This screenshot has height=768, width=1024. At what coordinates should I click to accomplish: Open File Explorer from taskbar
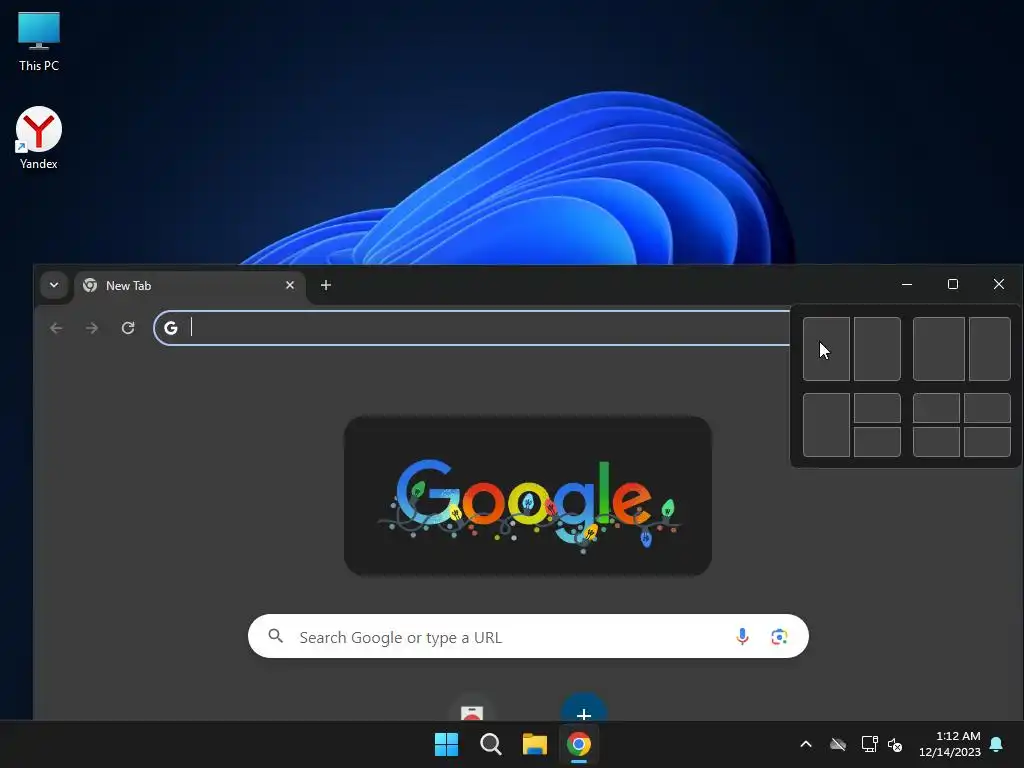[x=535, y=744]
